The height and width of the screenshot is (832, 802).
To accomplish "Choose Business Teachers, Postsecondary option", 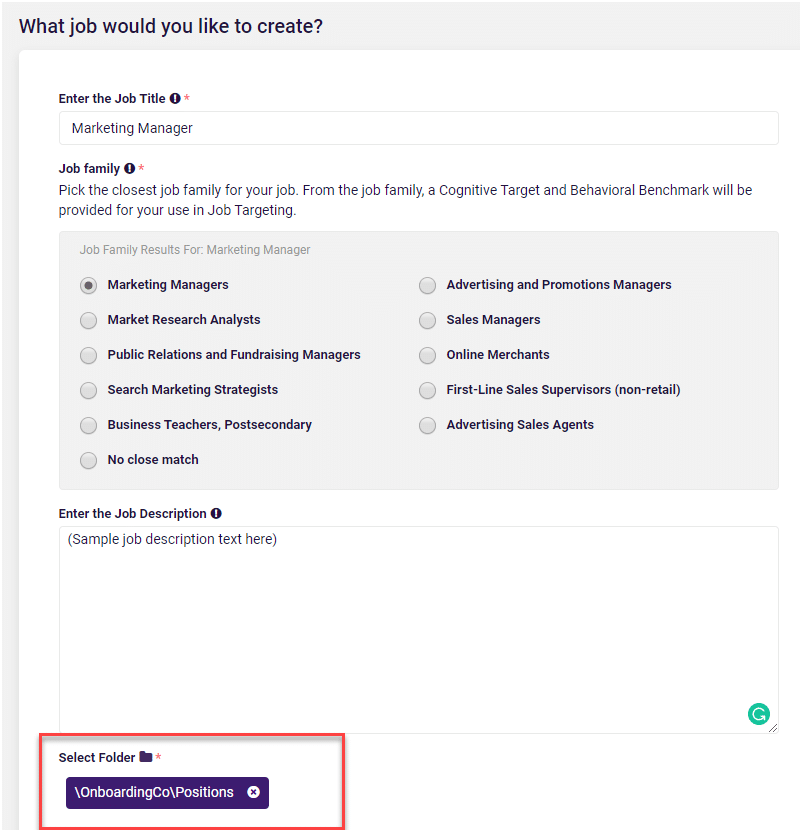I will pyautogui.click(x=89, y=426).
